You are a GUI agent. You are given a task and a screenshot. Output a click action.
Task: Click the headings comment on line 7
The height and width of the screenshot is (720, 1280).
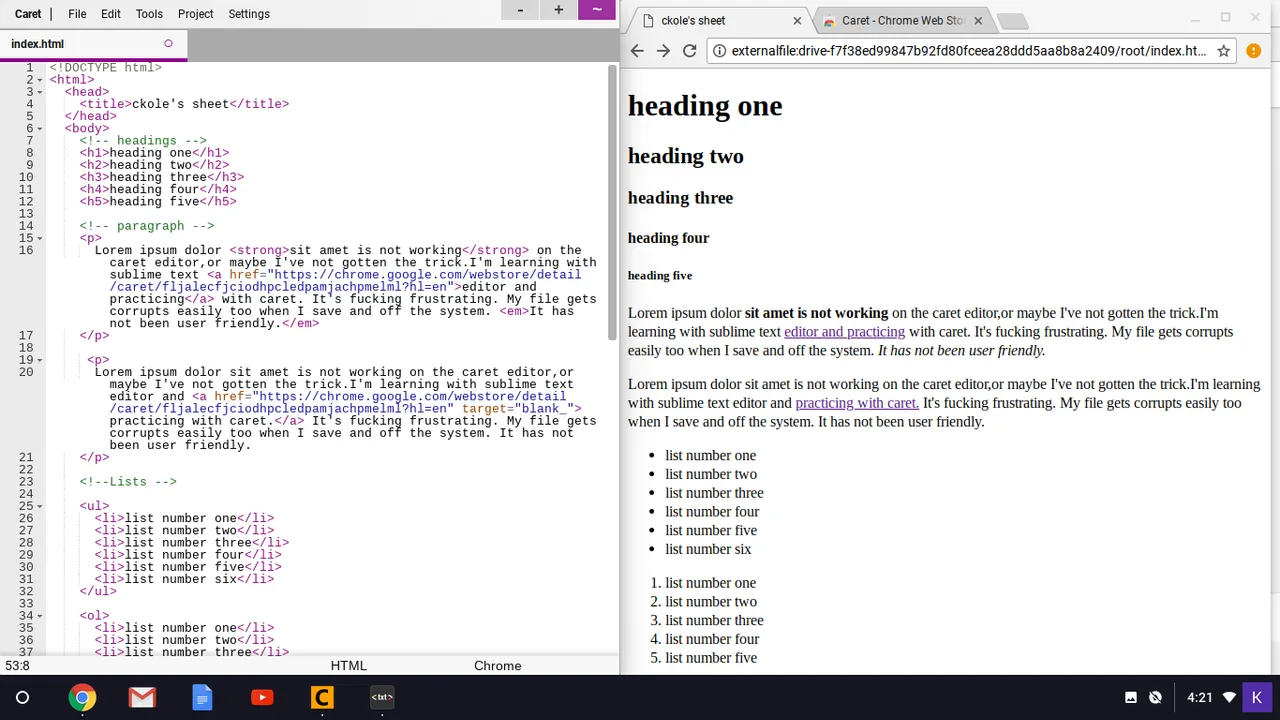pyautogui.click(x=143, y=141)
